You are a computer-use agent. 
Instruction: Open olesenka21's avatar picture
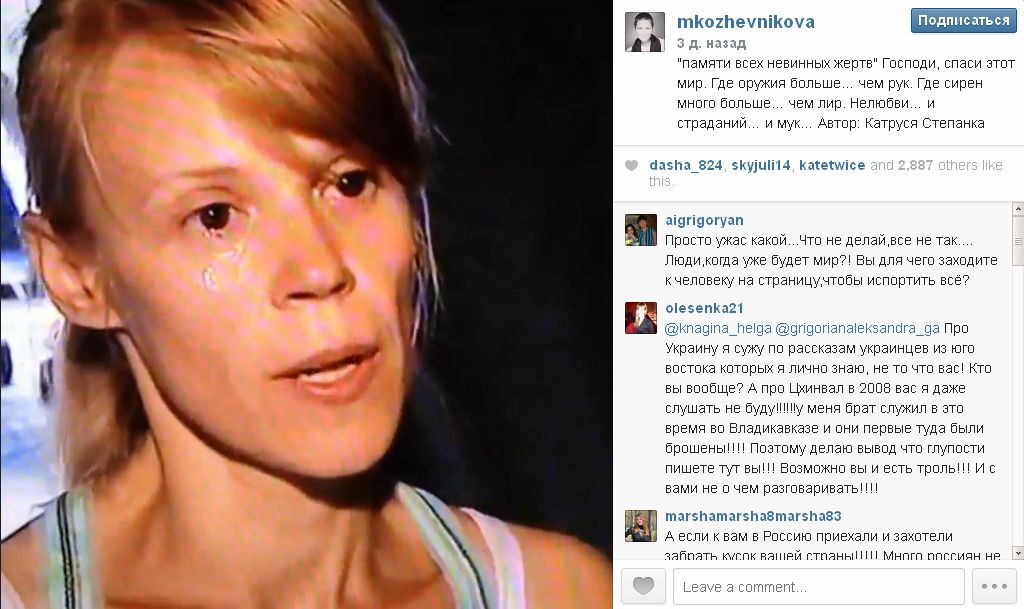click(641, 318)
